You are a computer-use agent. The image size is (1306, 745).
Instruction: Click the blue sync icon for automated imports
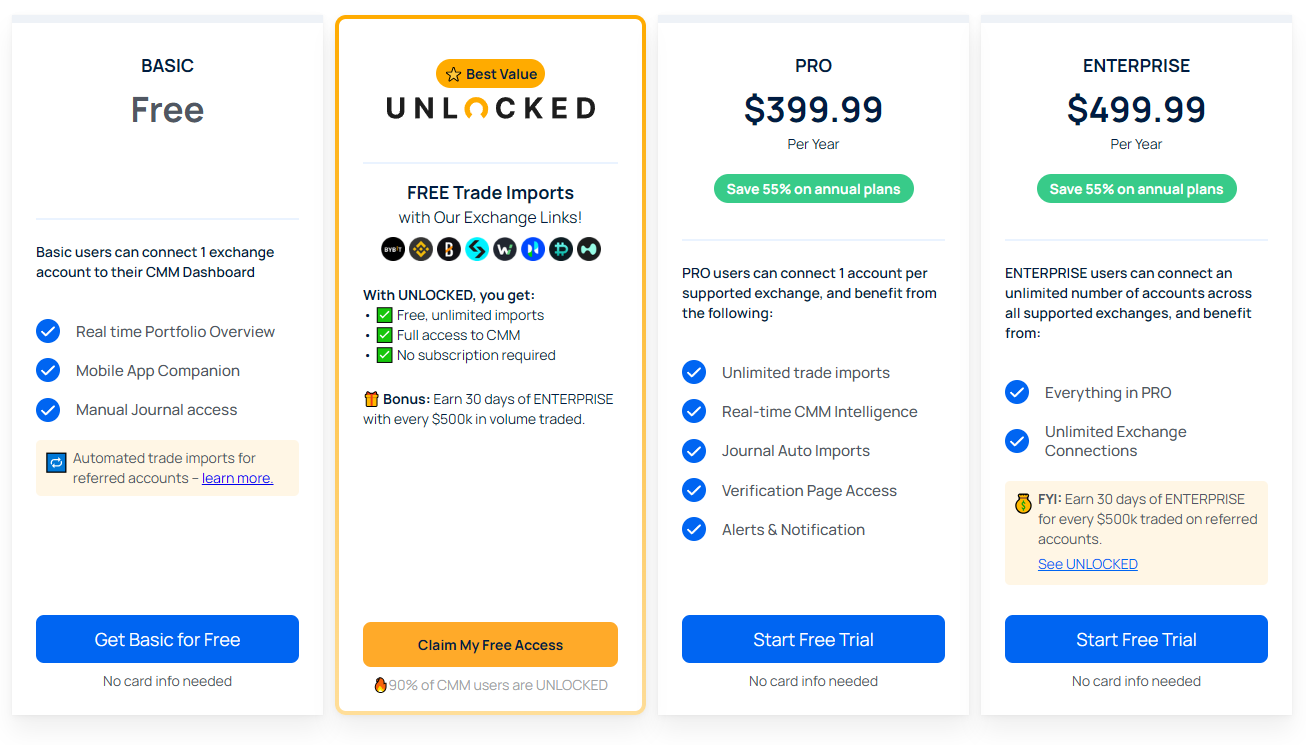(56, 462)
